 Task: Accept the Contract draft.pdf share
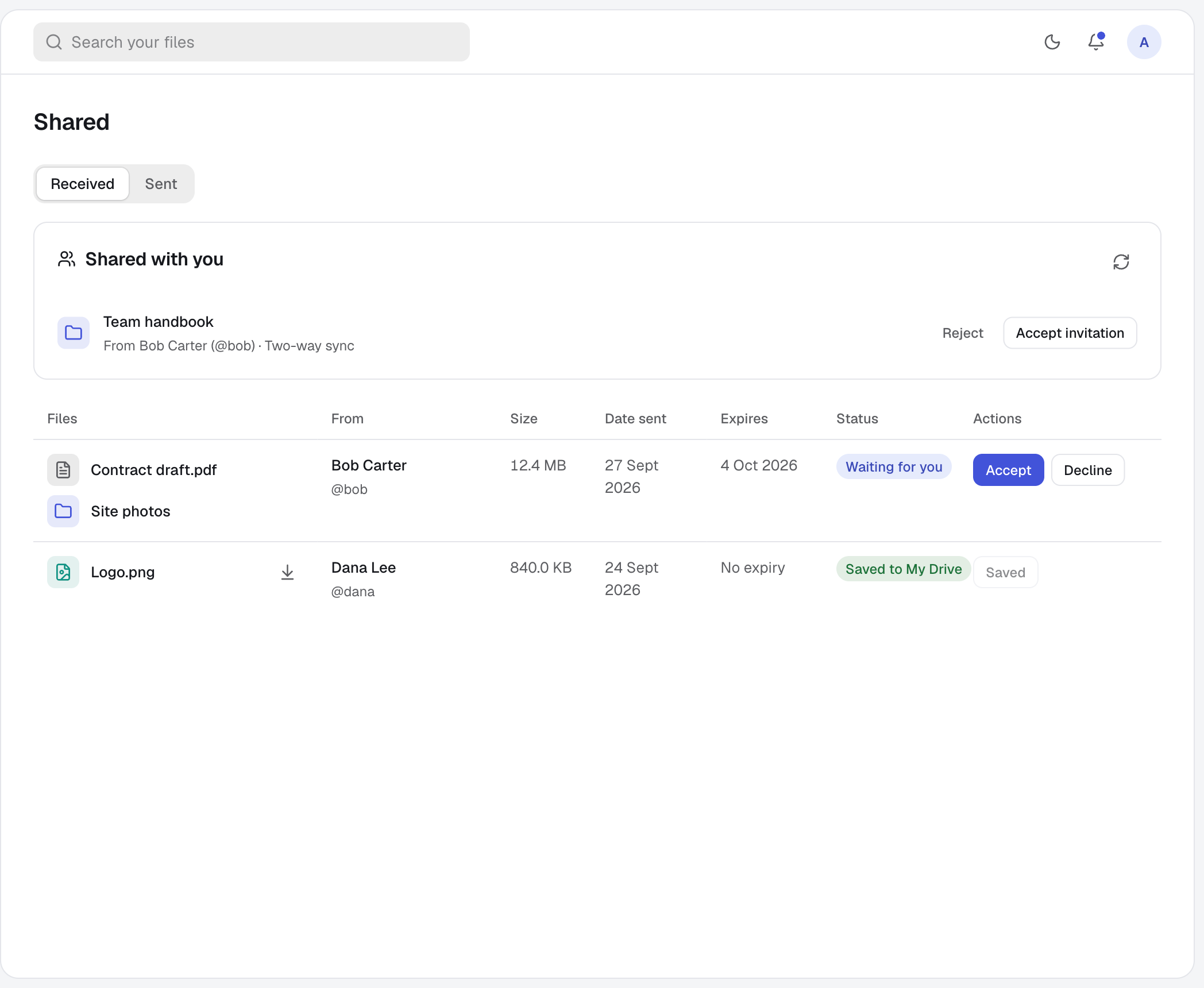point(1008,470)
